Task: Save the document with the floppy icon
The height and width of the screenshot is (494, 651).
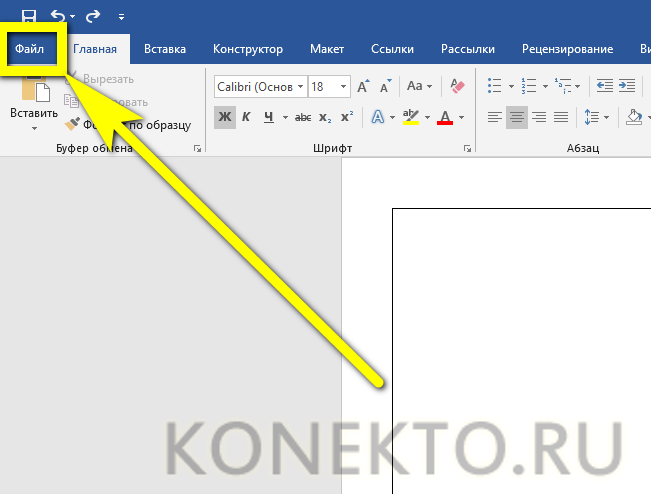Action: pos(29,16)
